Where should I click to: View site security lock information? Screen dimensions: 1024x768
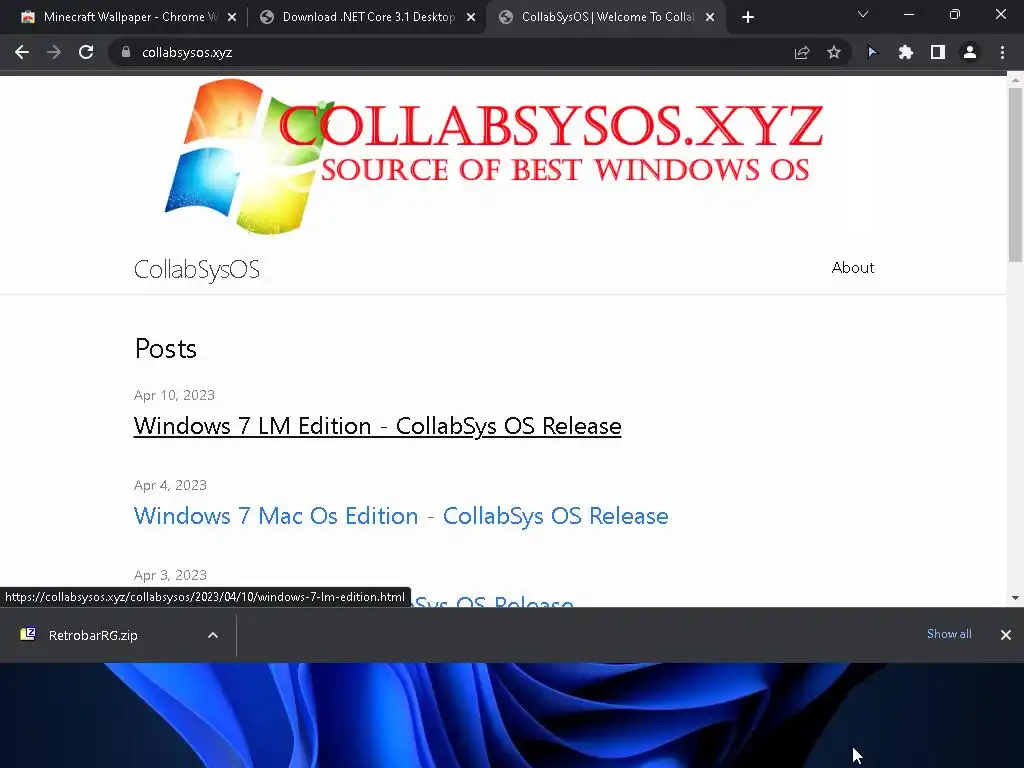[126, 52]
